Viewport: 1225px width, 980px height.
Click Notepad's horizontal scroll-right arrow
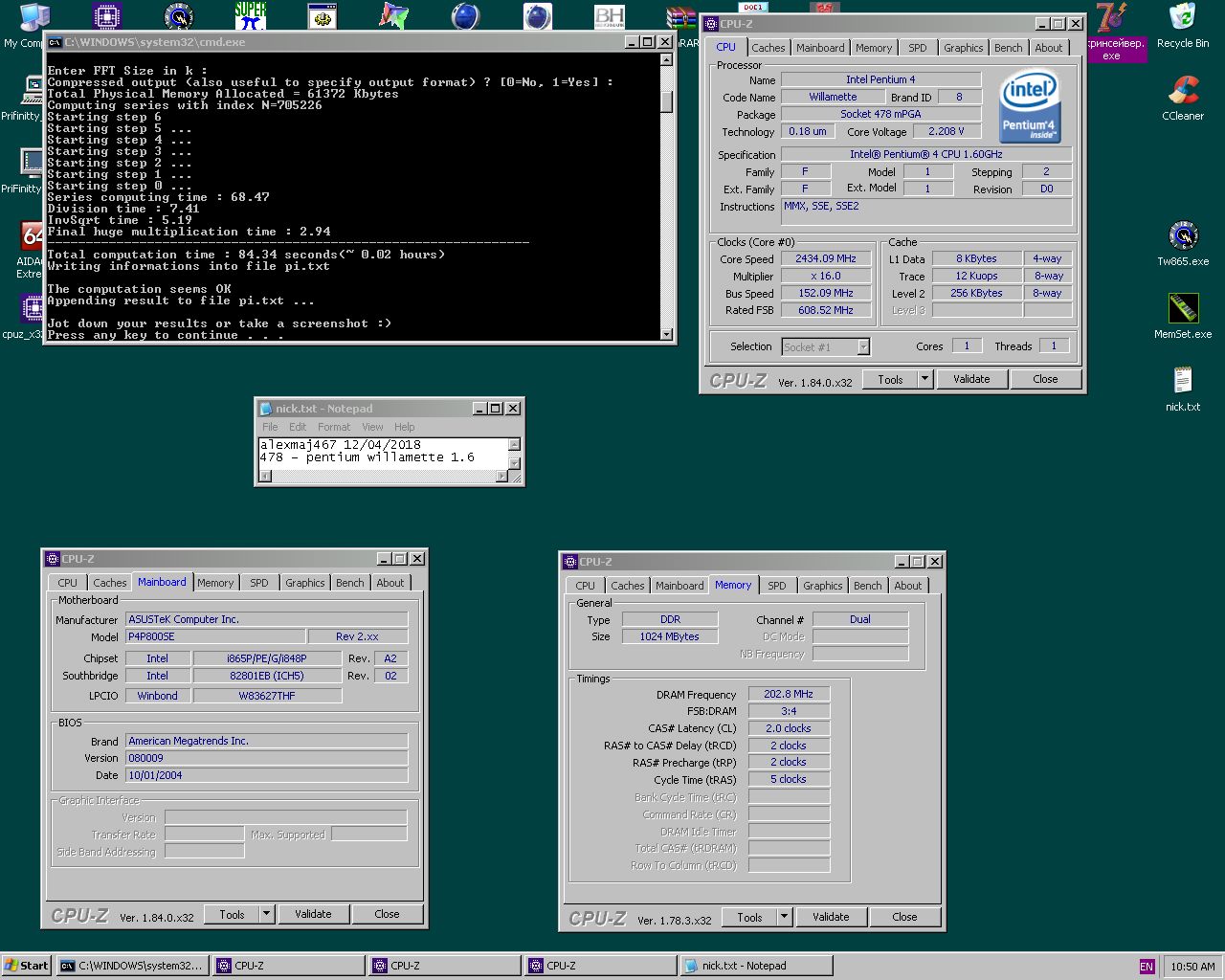point(501,477)
